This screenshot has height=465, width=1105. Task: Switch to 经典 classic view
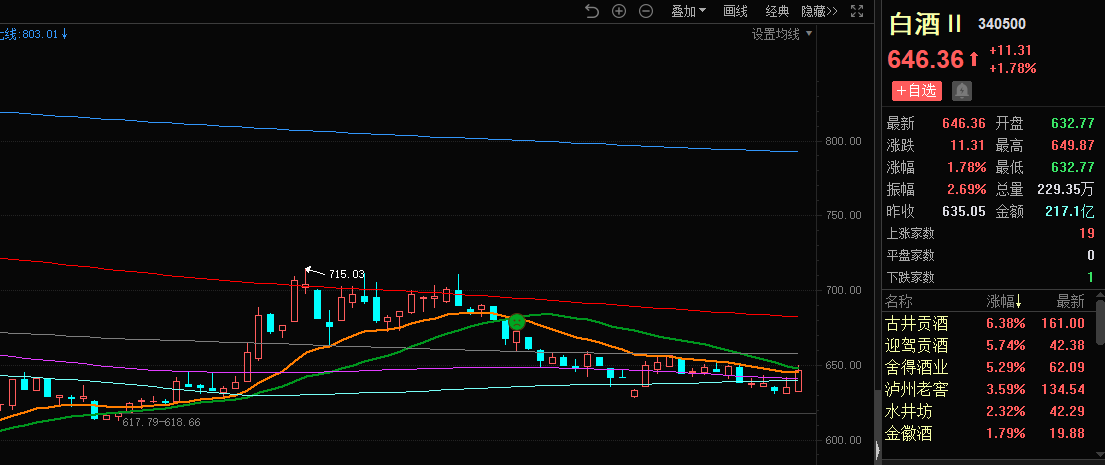click(777, 11)
